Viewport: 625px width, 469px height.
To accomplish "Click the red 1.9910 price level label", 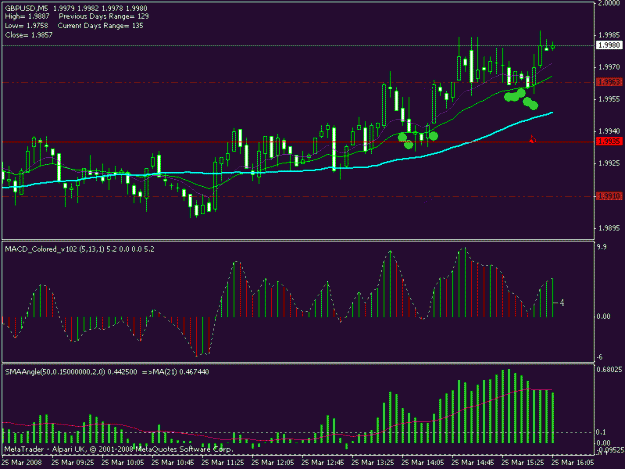I will [609, 196].
